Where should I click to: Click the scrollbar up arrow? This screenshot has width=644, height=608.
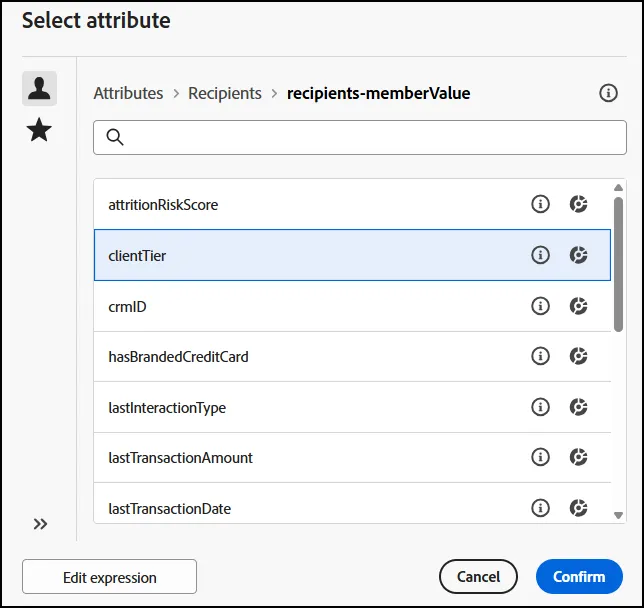(x=618, y=188)
